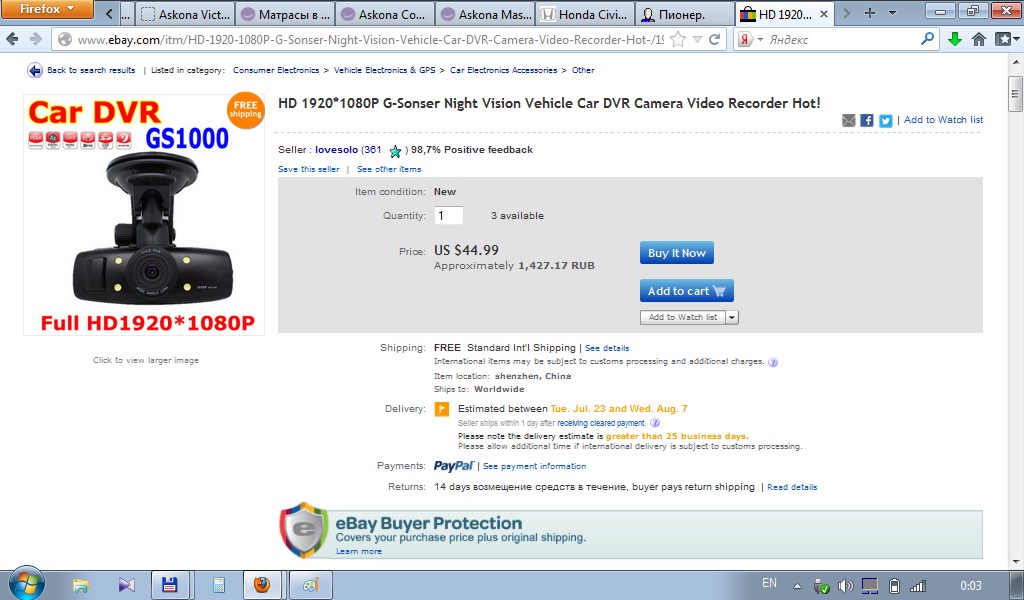Screen dimensions: 1024x600
Task: Click the EN language indicator in taskbar
Action: [769, 583]
